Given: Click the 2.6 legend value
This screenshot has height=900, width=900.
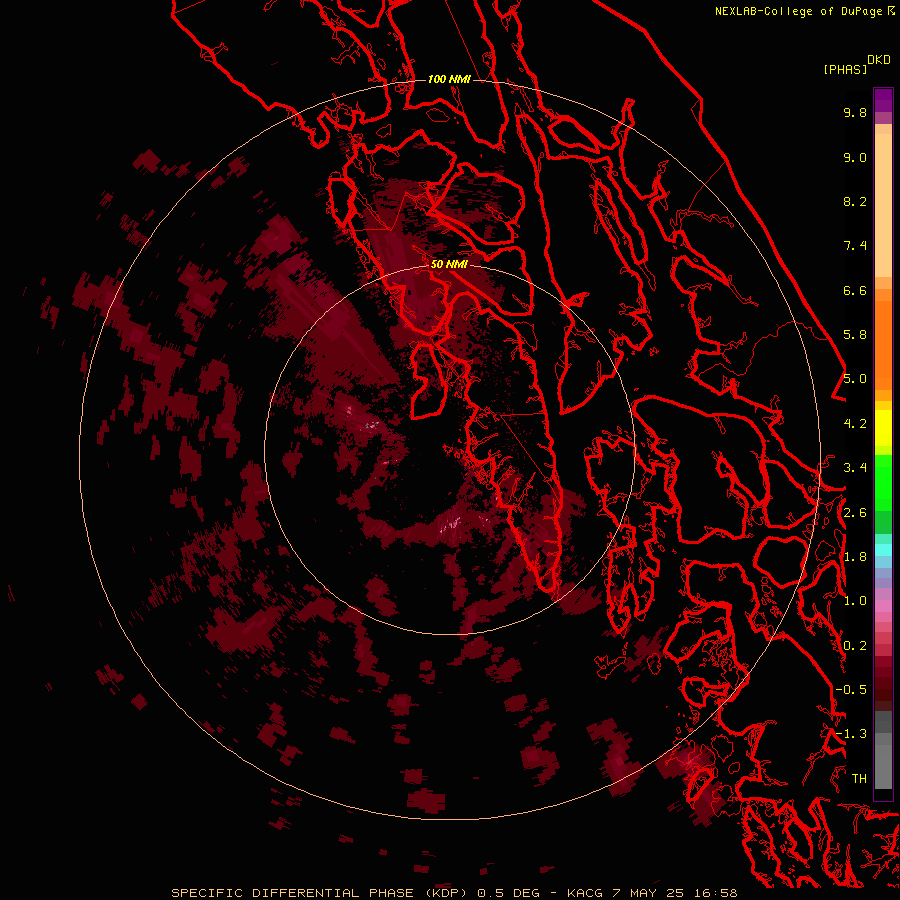Looking at the screenshot, I should click(x=855, y=513).
